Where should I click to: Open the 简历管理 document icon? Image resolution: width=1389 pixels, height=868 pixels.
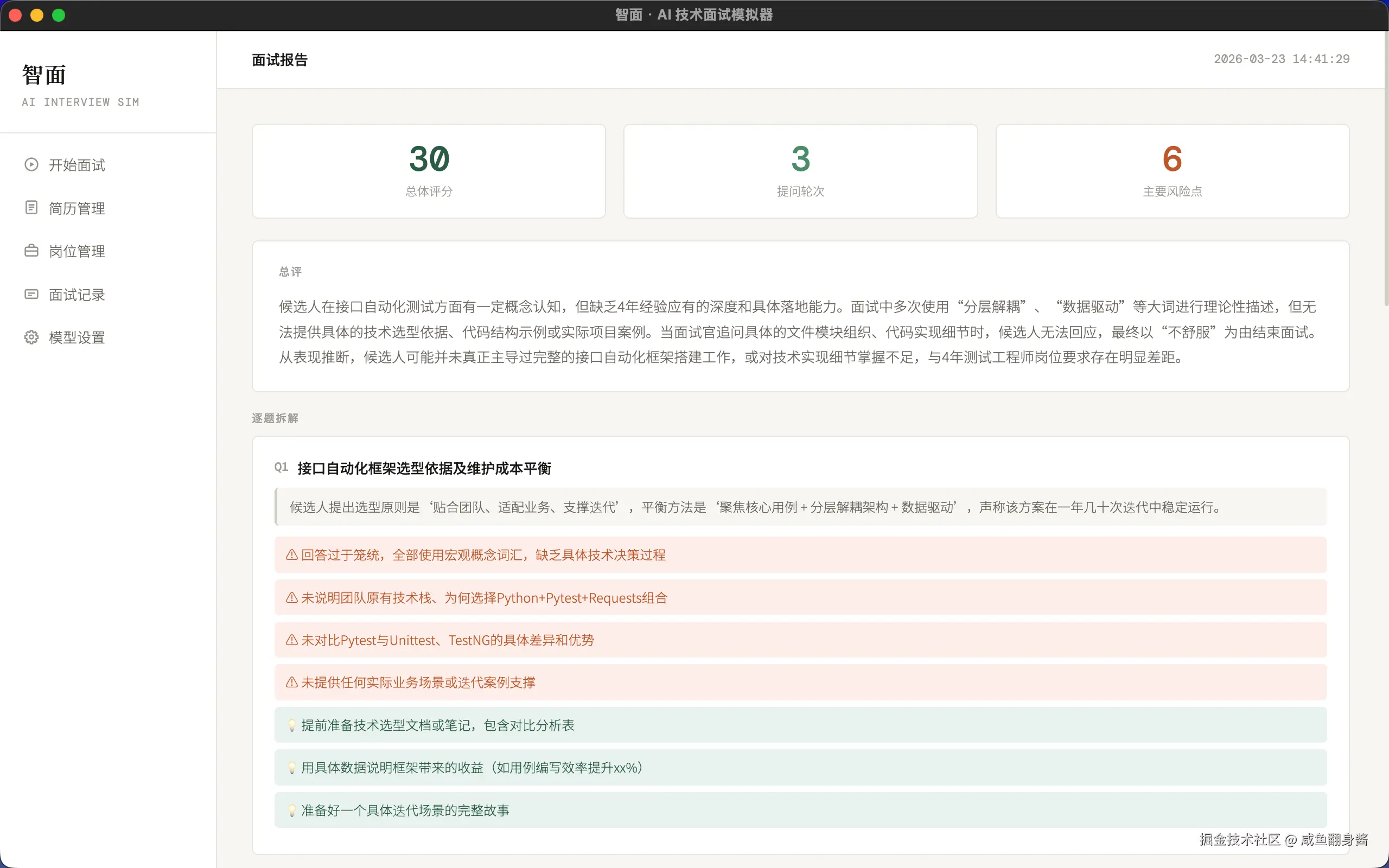(31, 207)
